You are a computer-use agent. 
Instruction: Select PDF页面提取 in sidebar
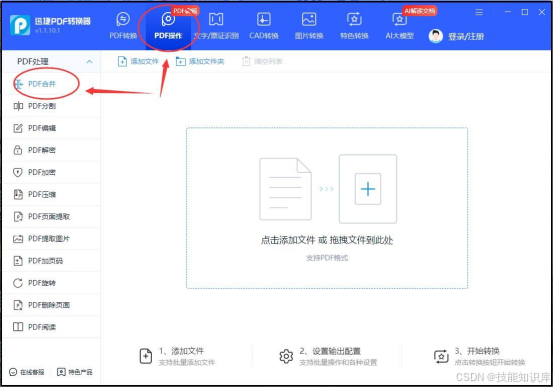pos(51,217)
